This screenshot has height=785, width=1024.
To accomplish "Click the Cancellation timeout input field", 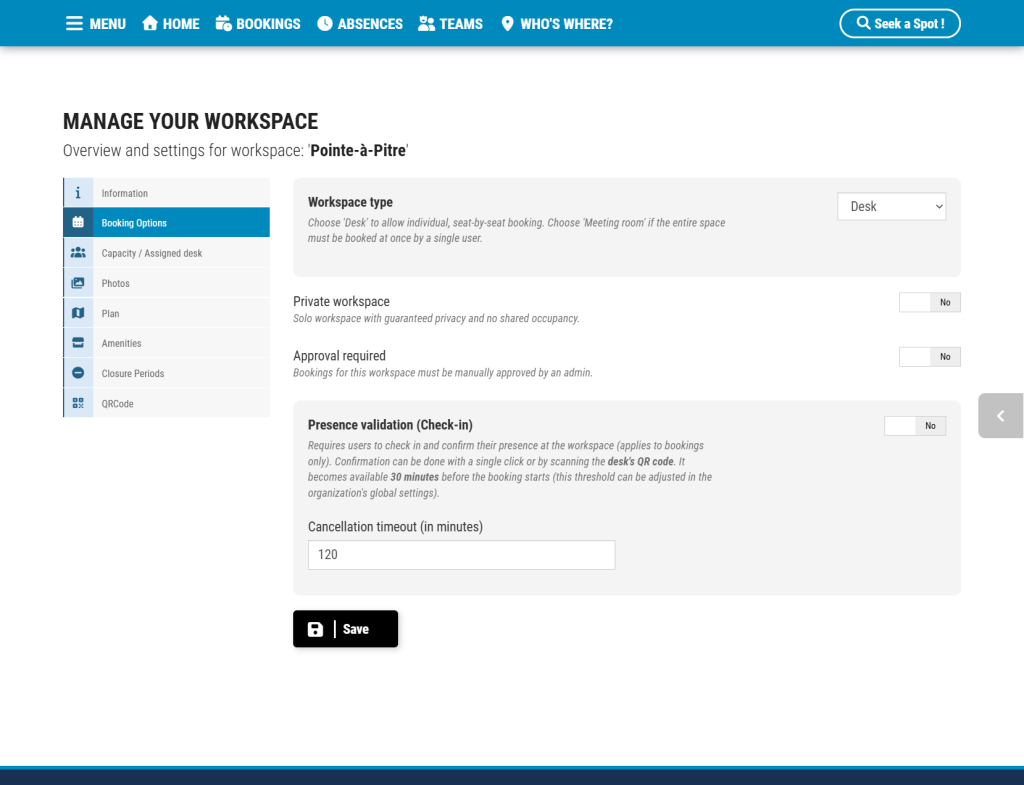I will (x=461, y=554).
